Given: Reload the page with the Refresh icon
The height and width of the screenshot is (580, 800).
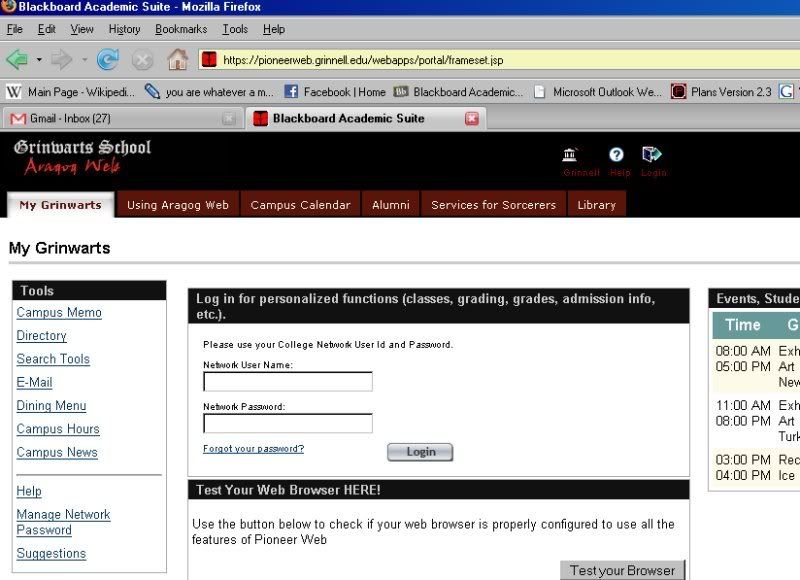Looking at the screenshot, I should (108, 60).
